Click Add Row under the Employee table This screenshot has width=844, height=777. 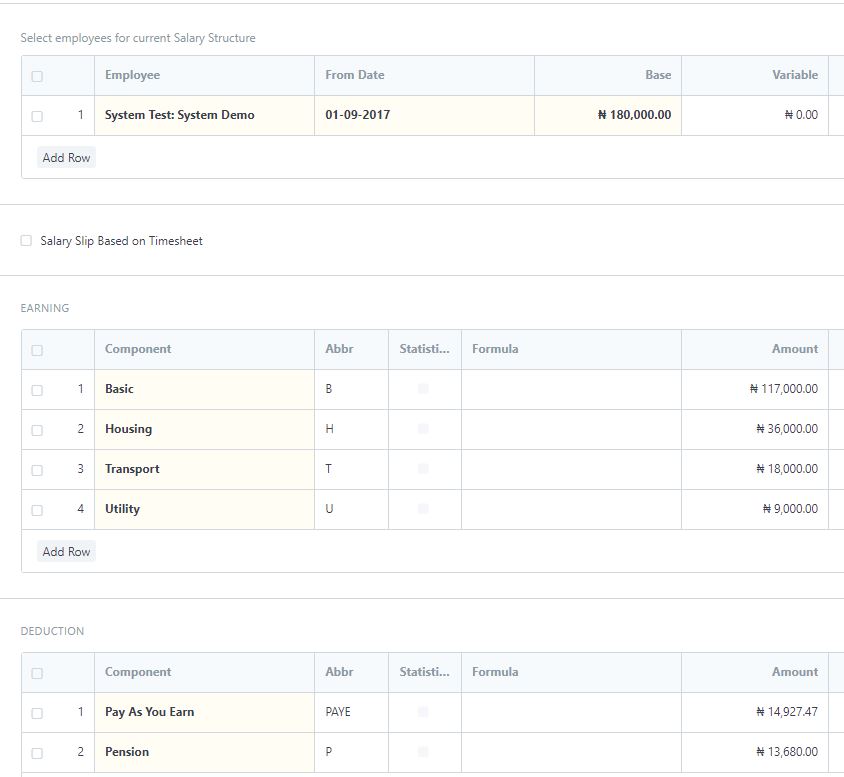[x=66, y=158]
